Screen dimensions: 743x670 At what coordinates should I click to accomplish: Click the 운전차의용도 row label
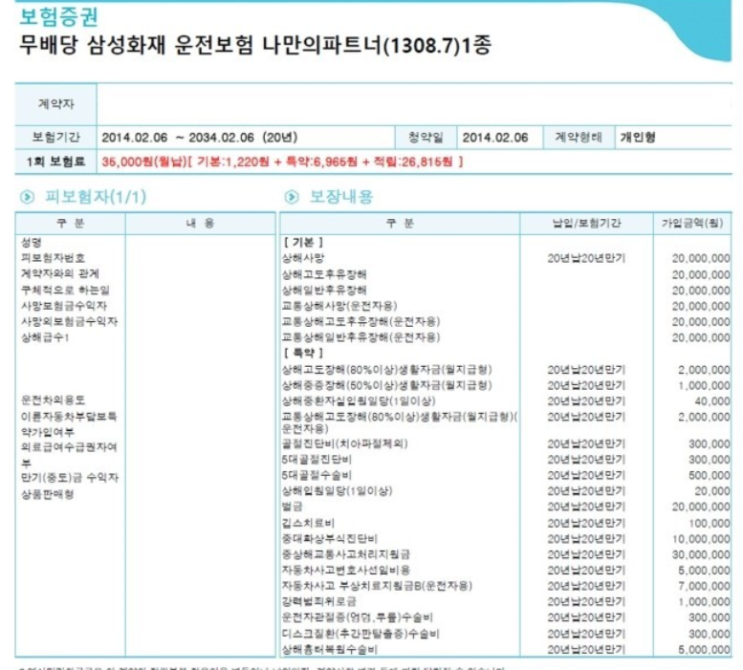(x=53, y=400)
